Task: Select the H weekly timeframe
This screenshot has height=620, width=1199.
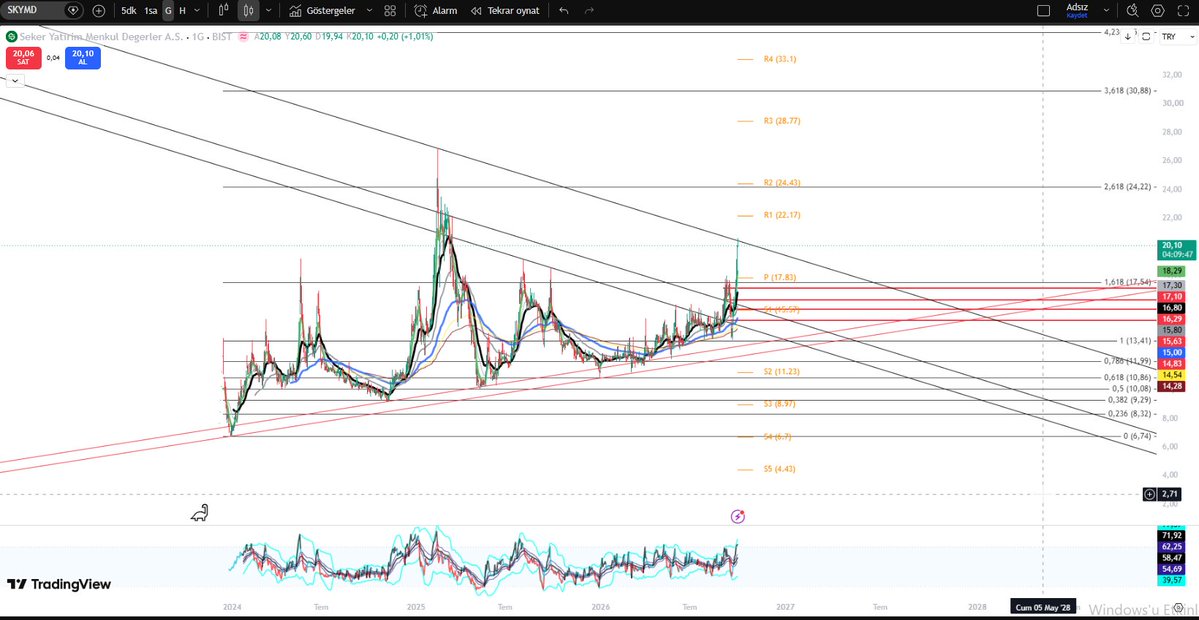Action: pos(182,11)
